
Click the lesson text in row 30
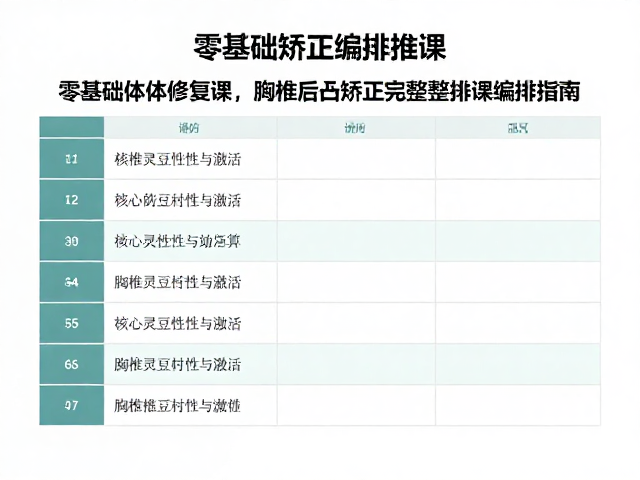pos(178,241)
